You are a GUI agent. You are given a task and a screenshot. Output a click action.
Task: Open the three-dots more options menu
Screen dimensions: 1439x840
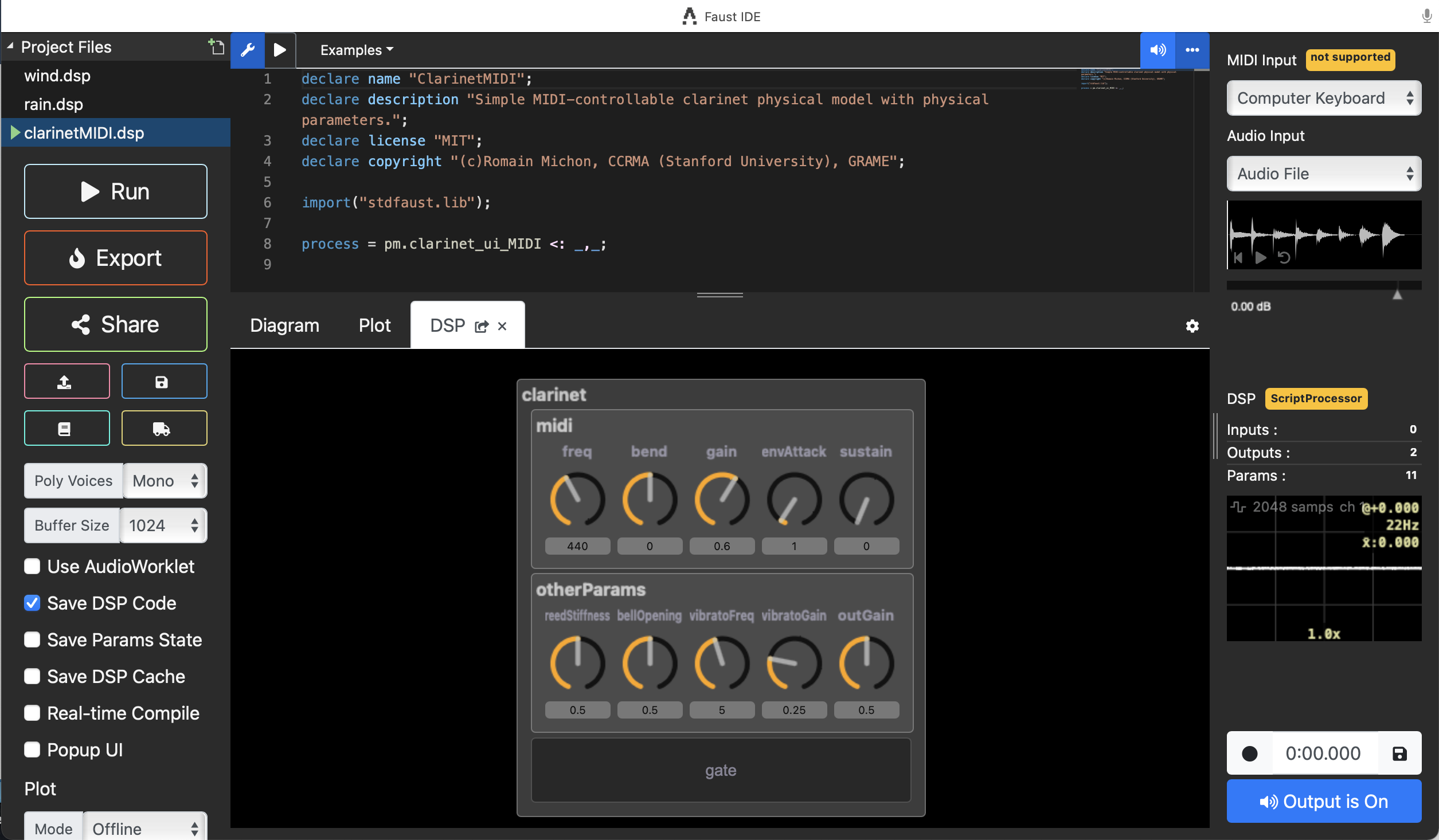(1192, 50)
